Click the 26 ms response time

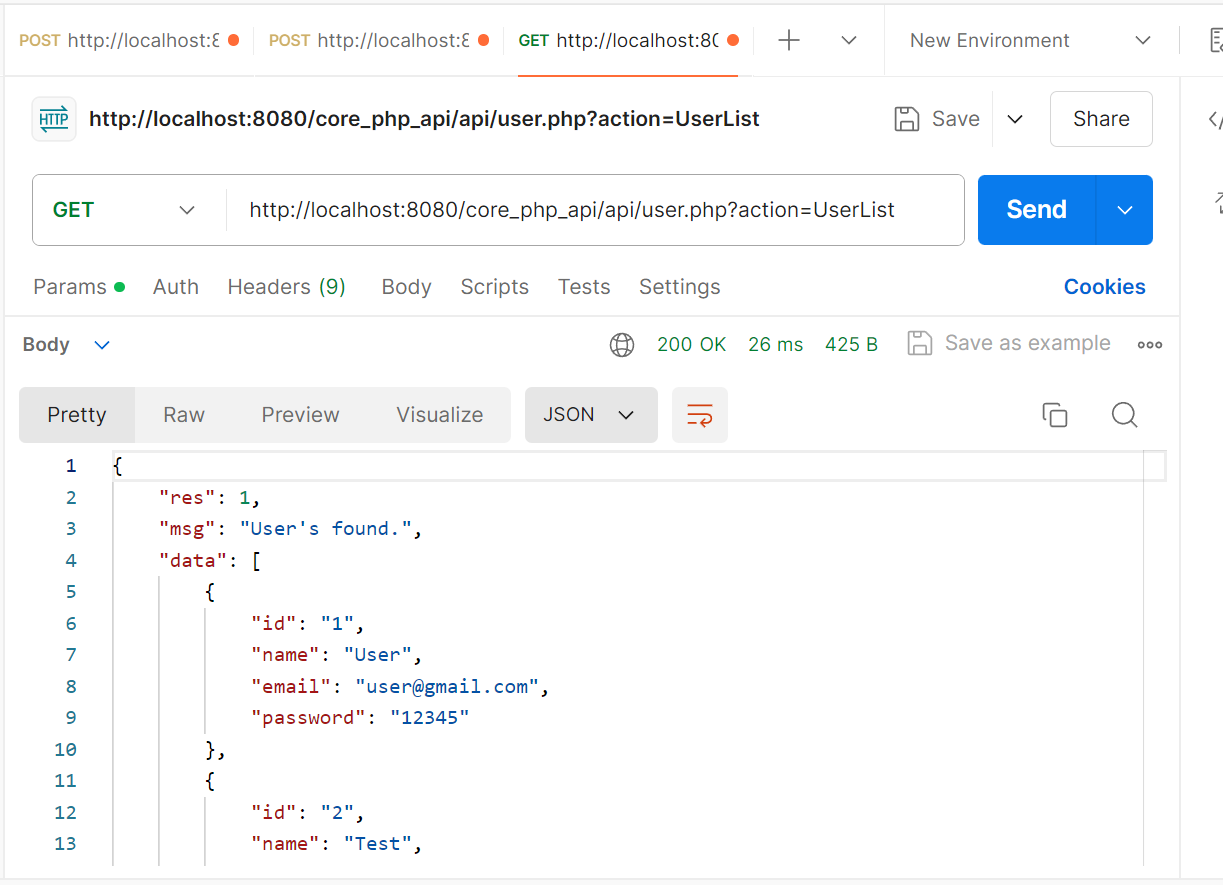click(776, 345)
